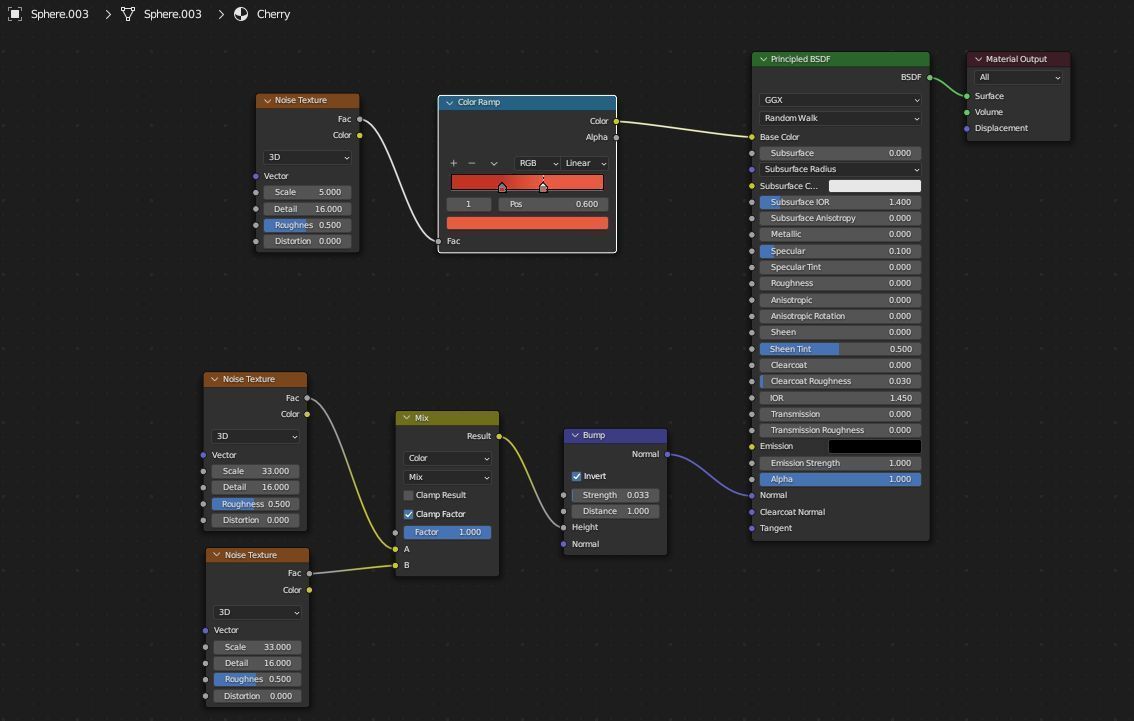Screen dimensions: 1134x721
Task: Select the left color stop marker on ramp
Action: click(x=502, y=187)
